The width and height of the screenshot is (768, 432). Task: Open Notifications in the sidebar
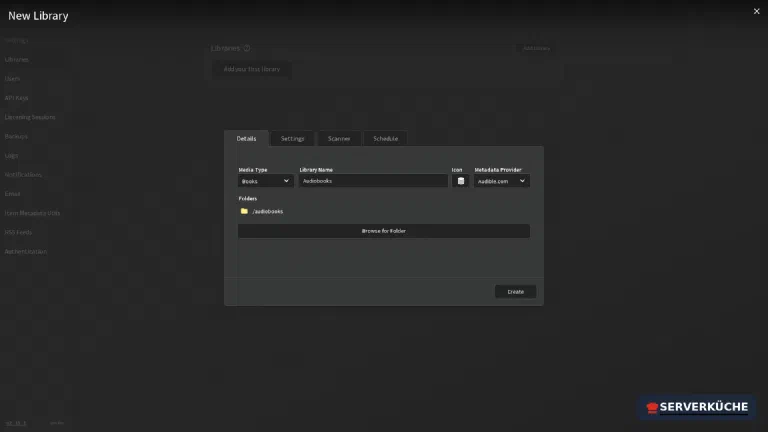click(23, 174)
